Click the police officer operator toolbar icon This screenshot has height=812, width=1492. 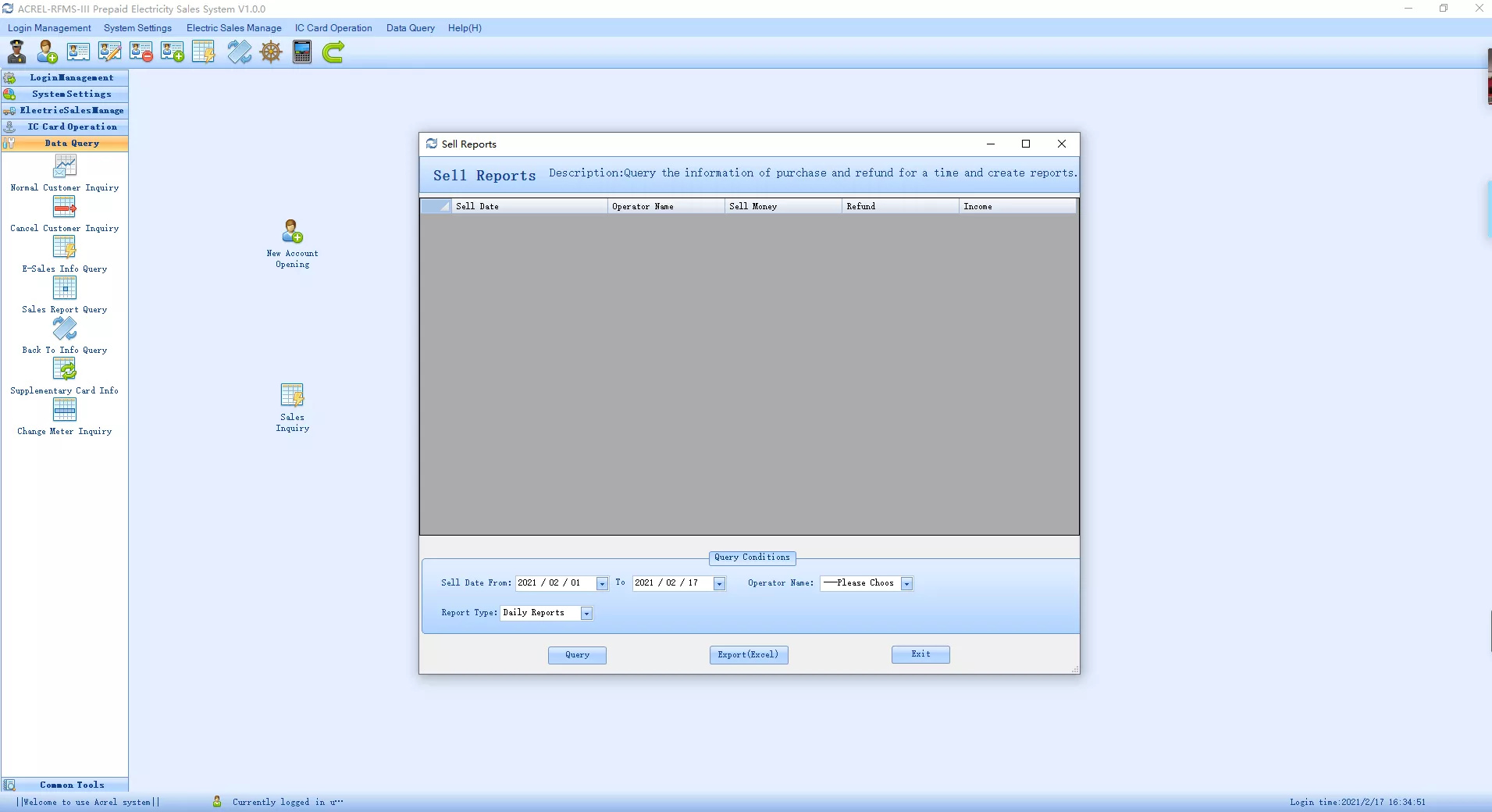tap(16, 52)
